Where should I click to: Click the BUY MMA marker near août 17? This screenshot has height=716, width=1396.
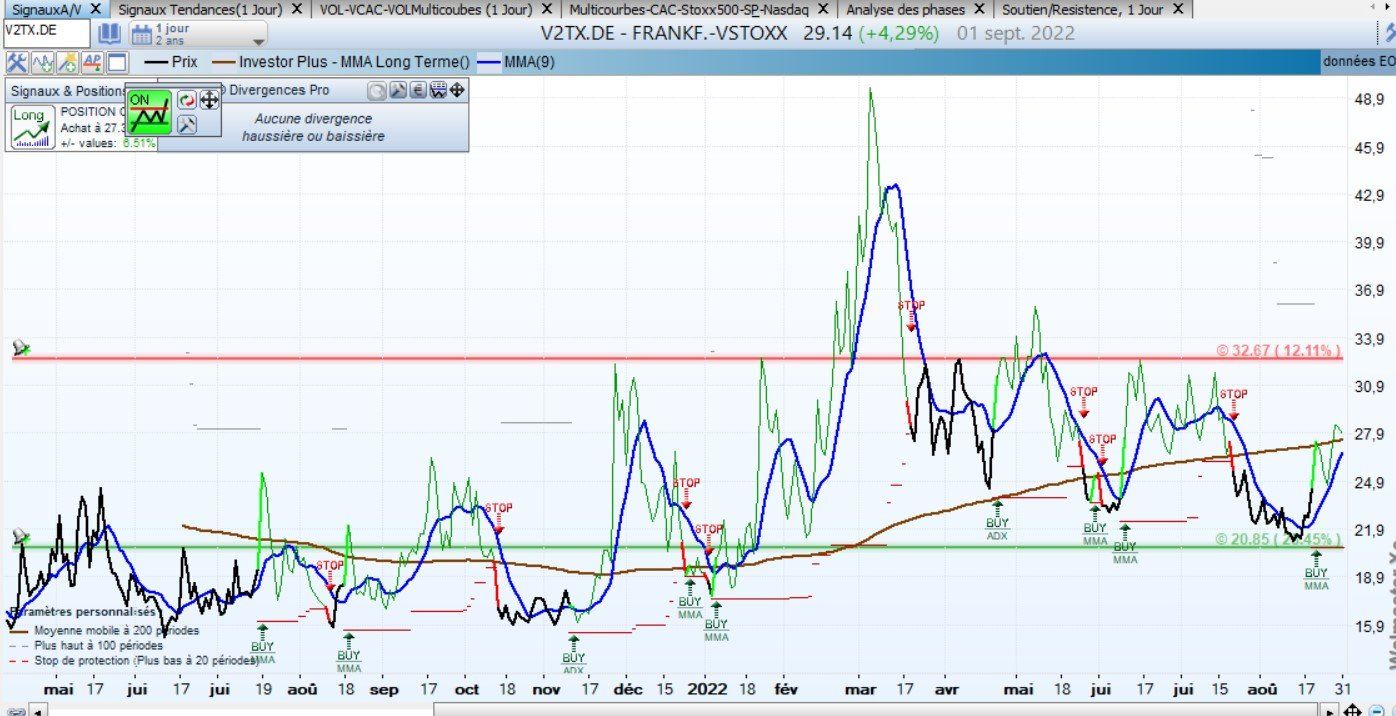[1316, 571]
